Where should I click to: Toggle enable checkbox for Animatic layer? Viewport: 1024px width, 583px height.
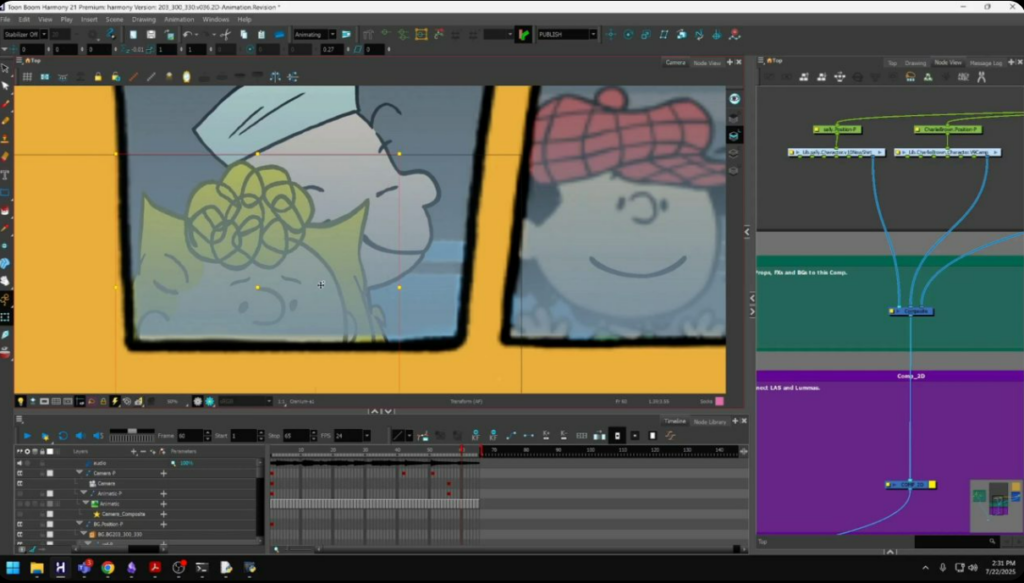pos(50,504)
